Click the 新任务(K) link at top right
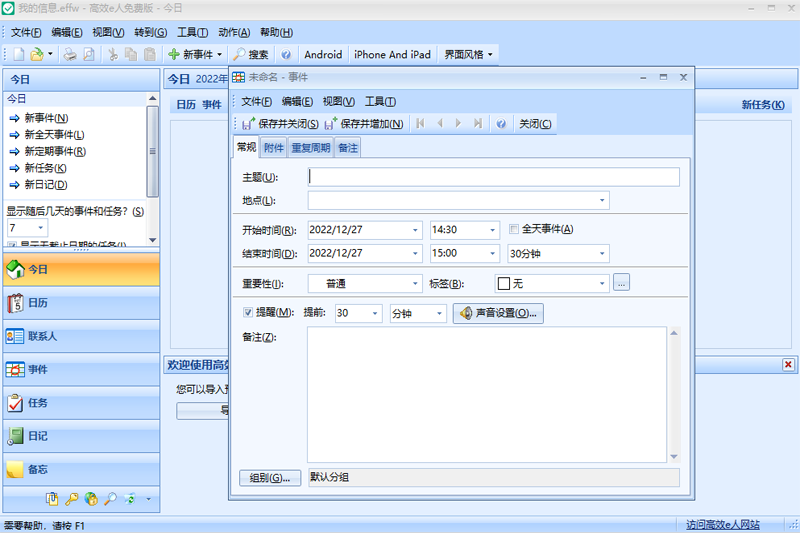800x533 pixels. [763, 105]
